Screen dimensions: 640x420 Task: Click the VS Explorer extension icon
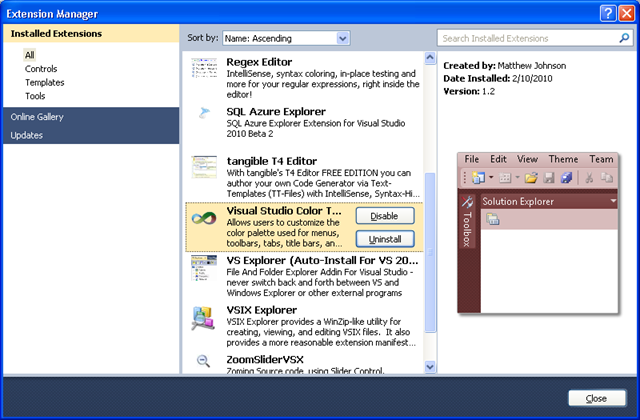(x=204, y=268)
